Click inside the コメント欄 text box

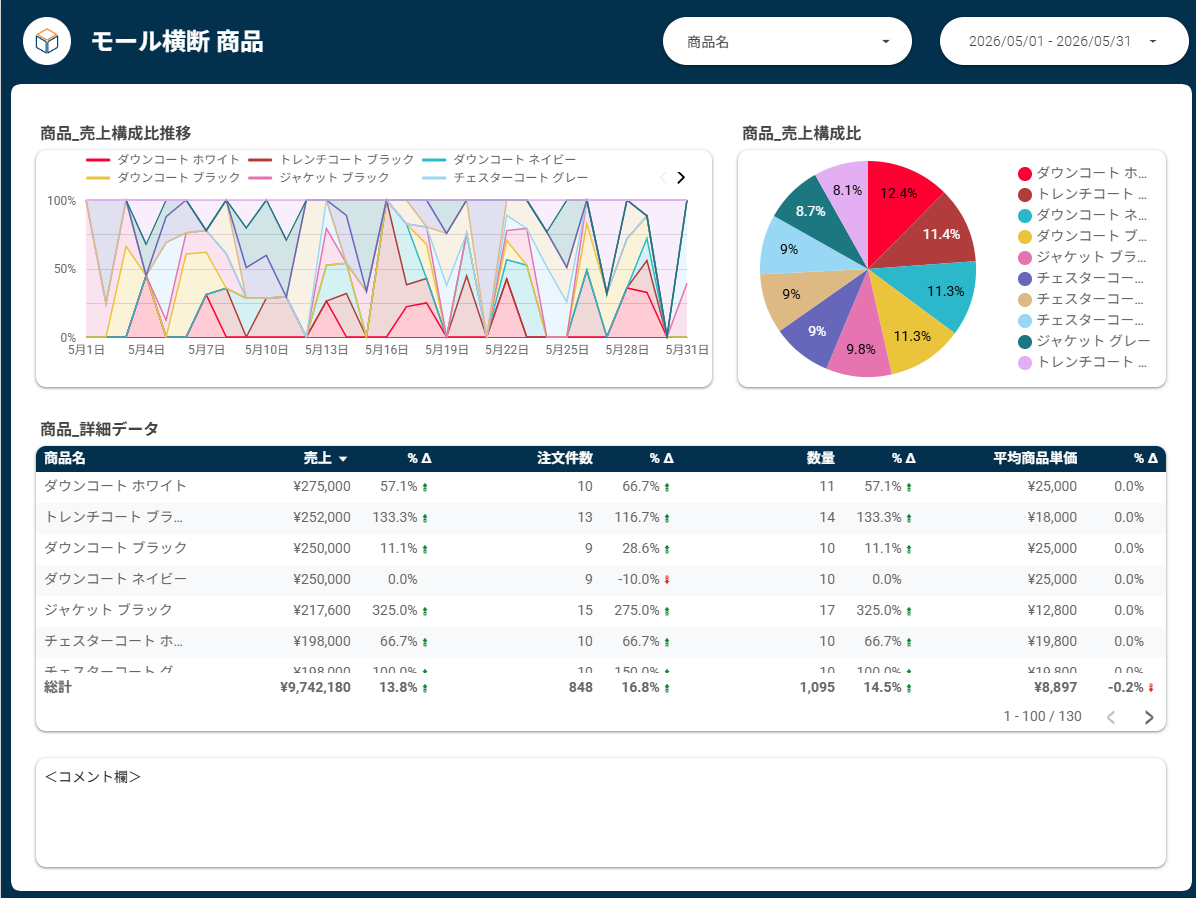[600, 813]
